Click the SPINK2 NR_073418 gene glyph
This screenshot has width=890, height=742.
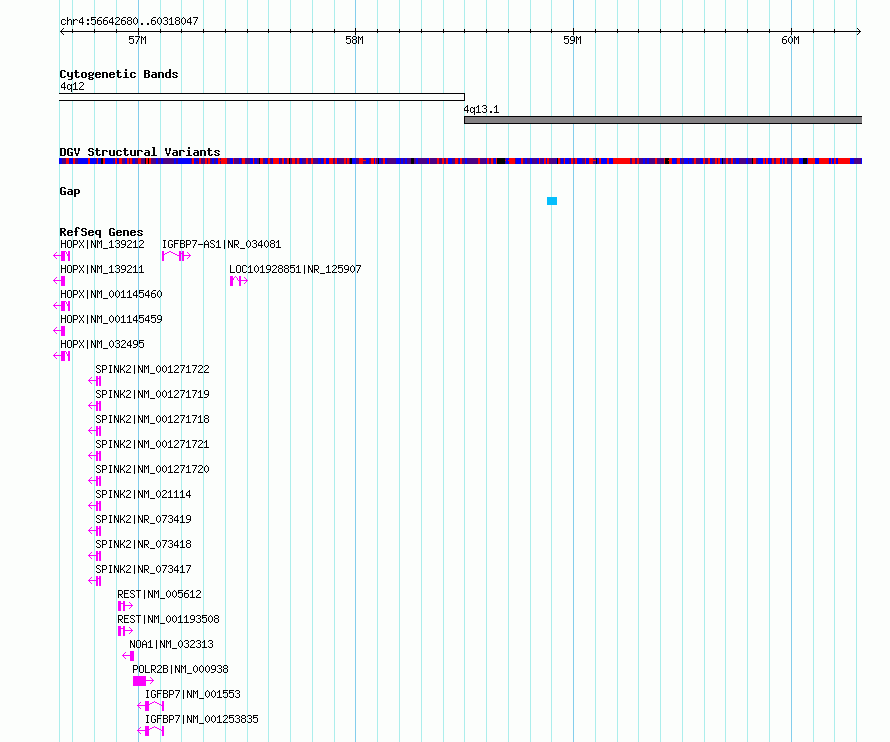95,556
